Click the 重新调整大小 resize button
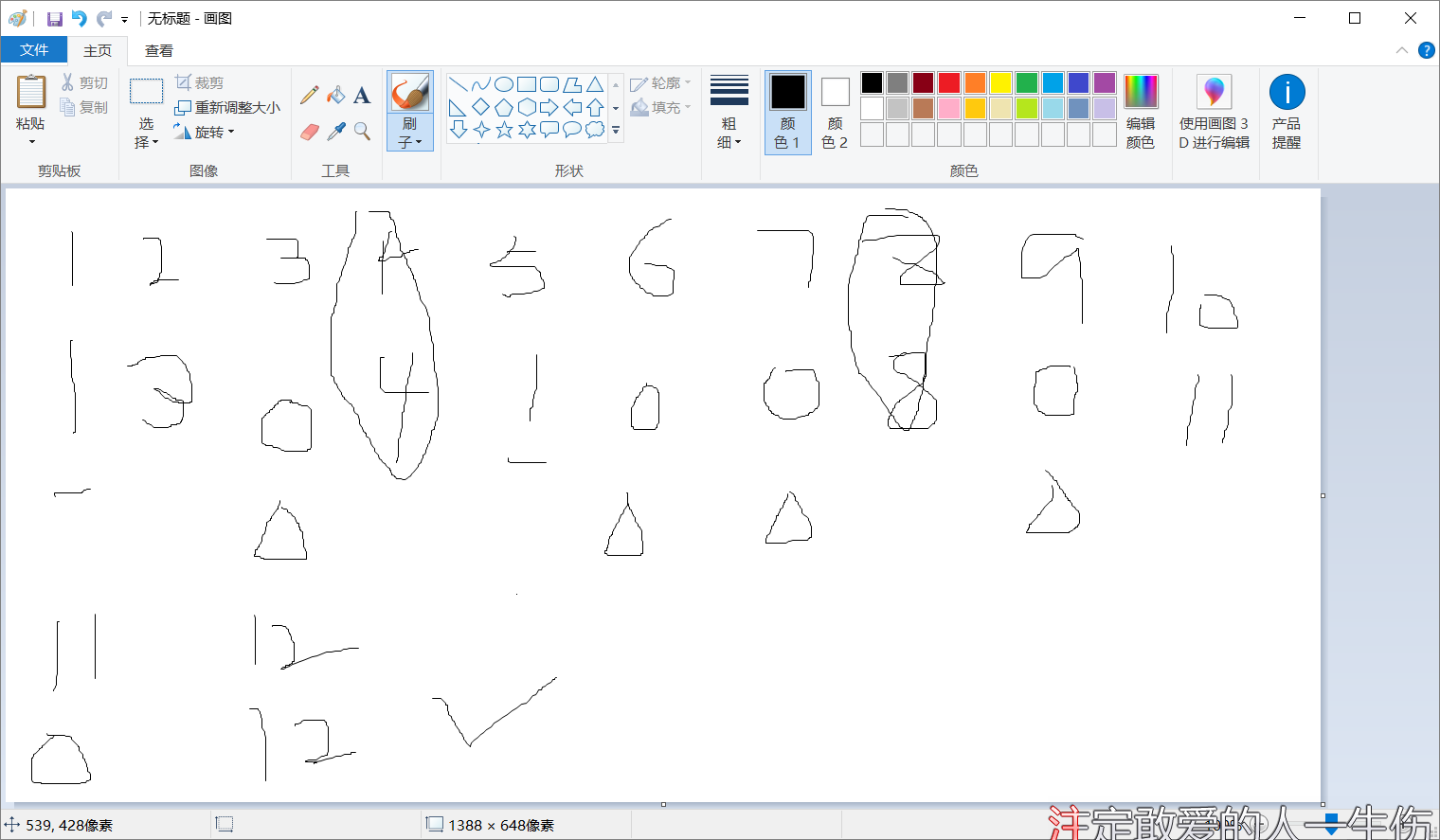Image resolution: width=1440 pixels, height=840 pixels. (x=227, y=107)
